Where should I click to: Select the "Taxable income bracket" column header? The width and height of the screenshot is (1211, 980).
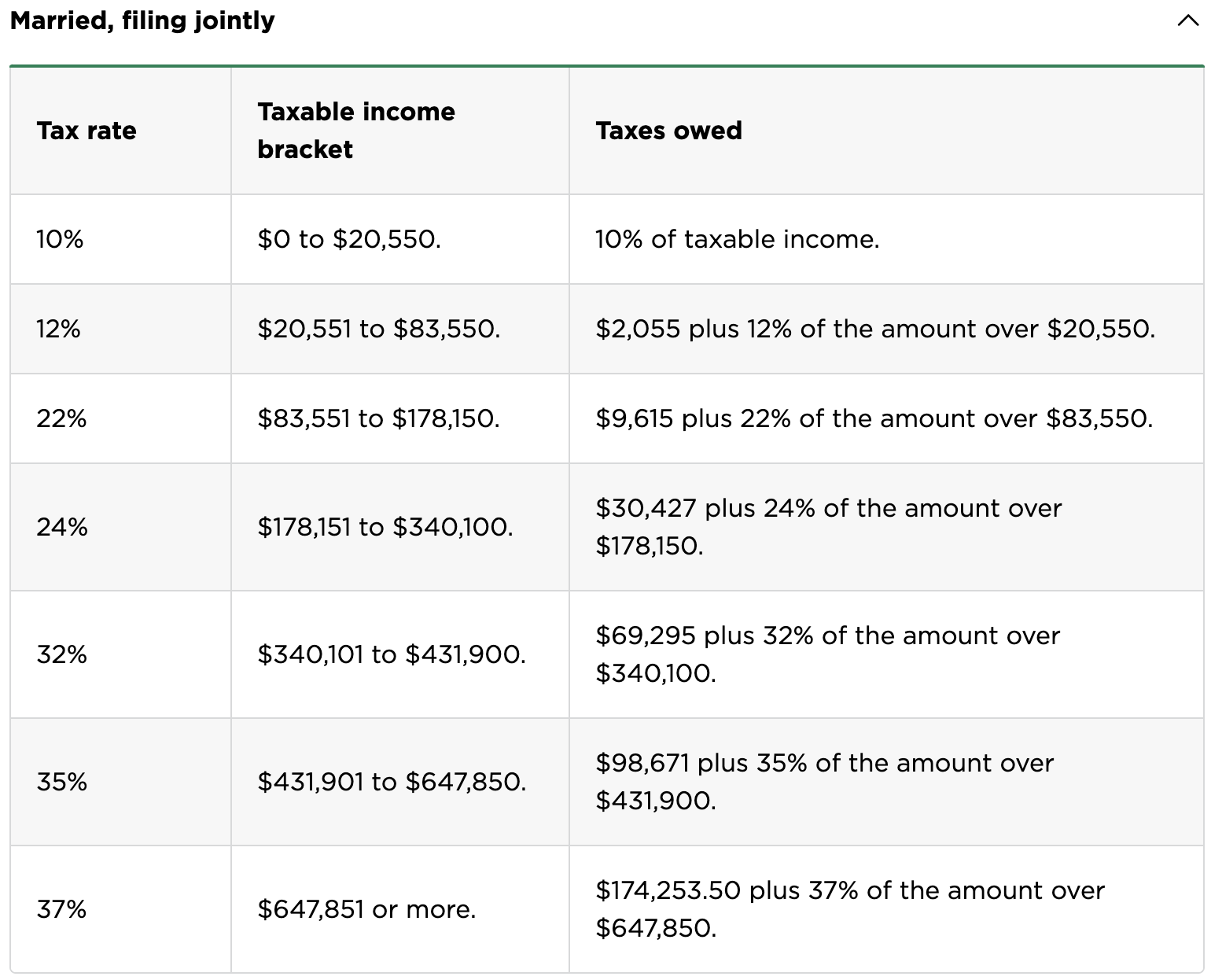[355, 131]
